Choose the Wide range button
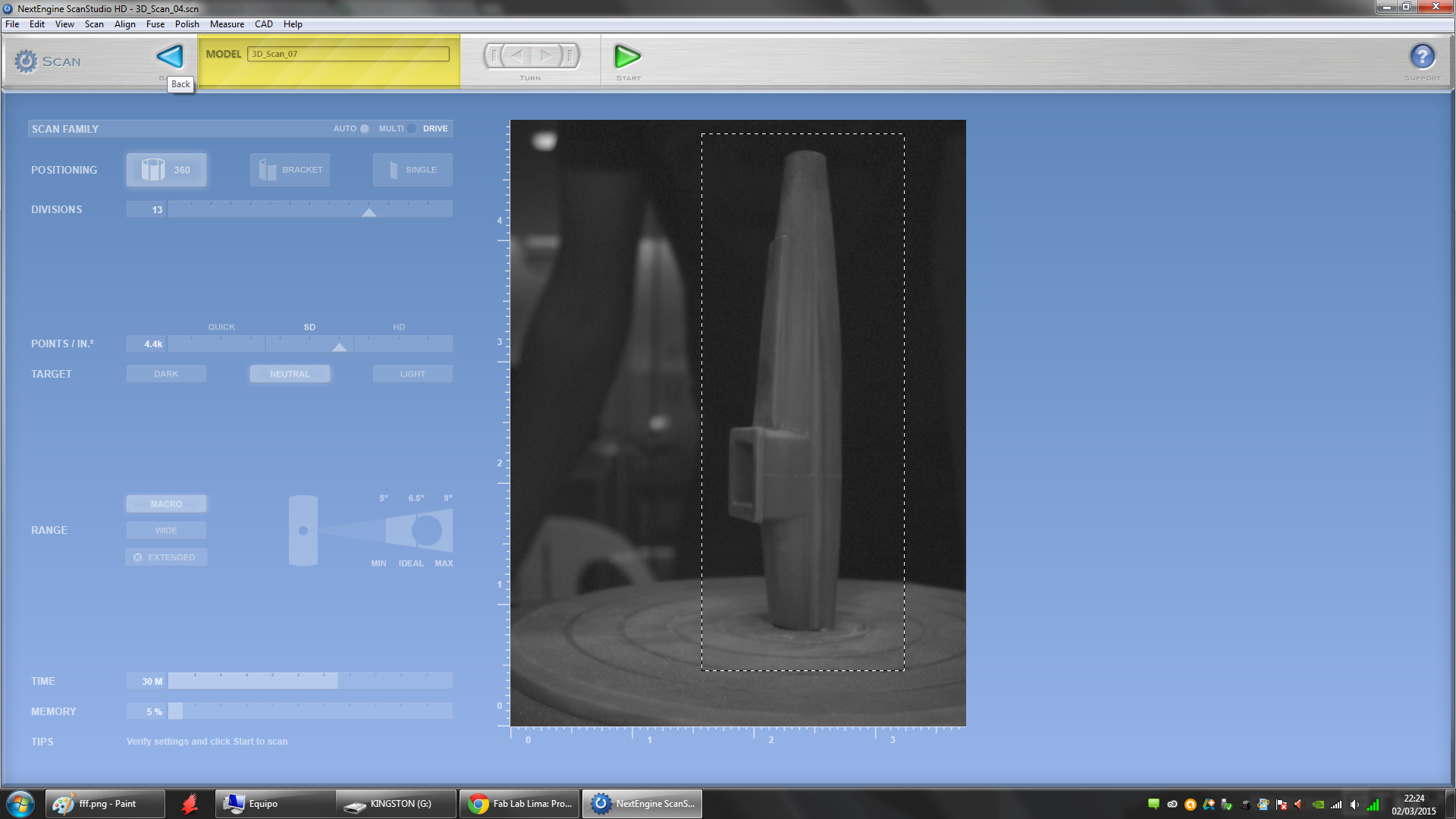The width and height of the screenshot is (1456, 819). (x=166, y=531)
